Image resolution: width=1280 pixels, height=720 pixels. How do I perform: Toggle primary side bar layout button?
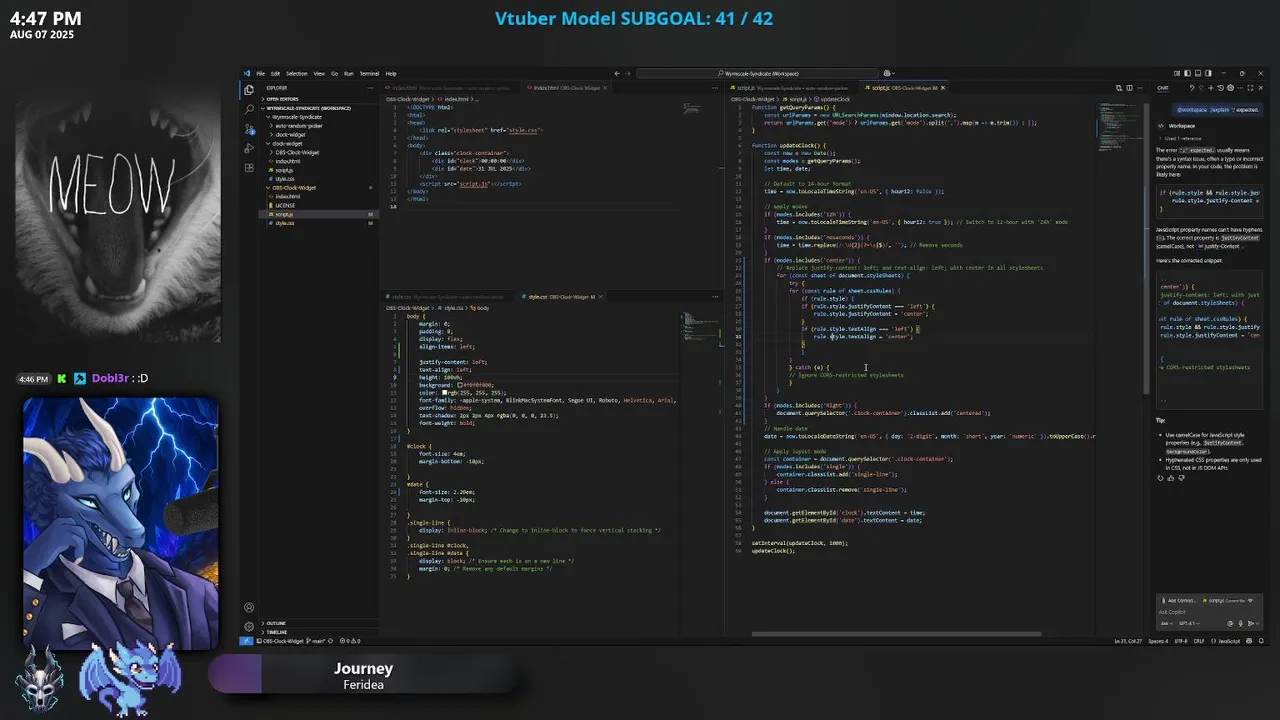point(1187,73)
